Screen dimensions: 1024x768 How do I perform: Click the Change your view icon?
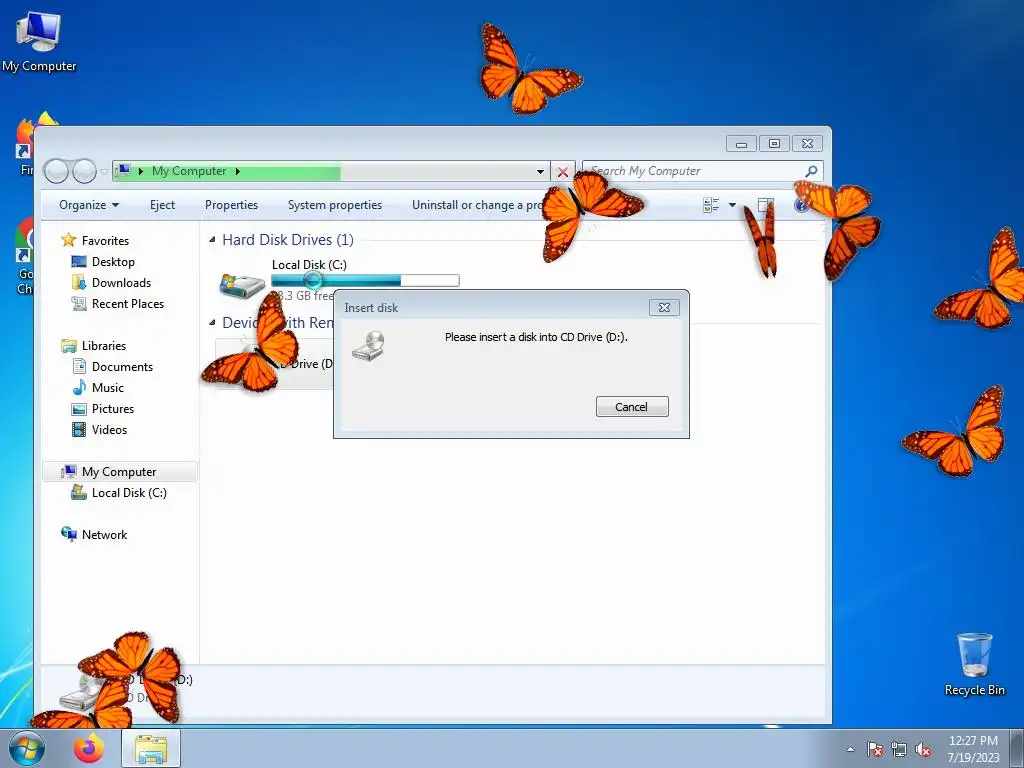click(x=711, y=205)
